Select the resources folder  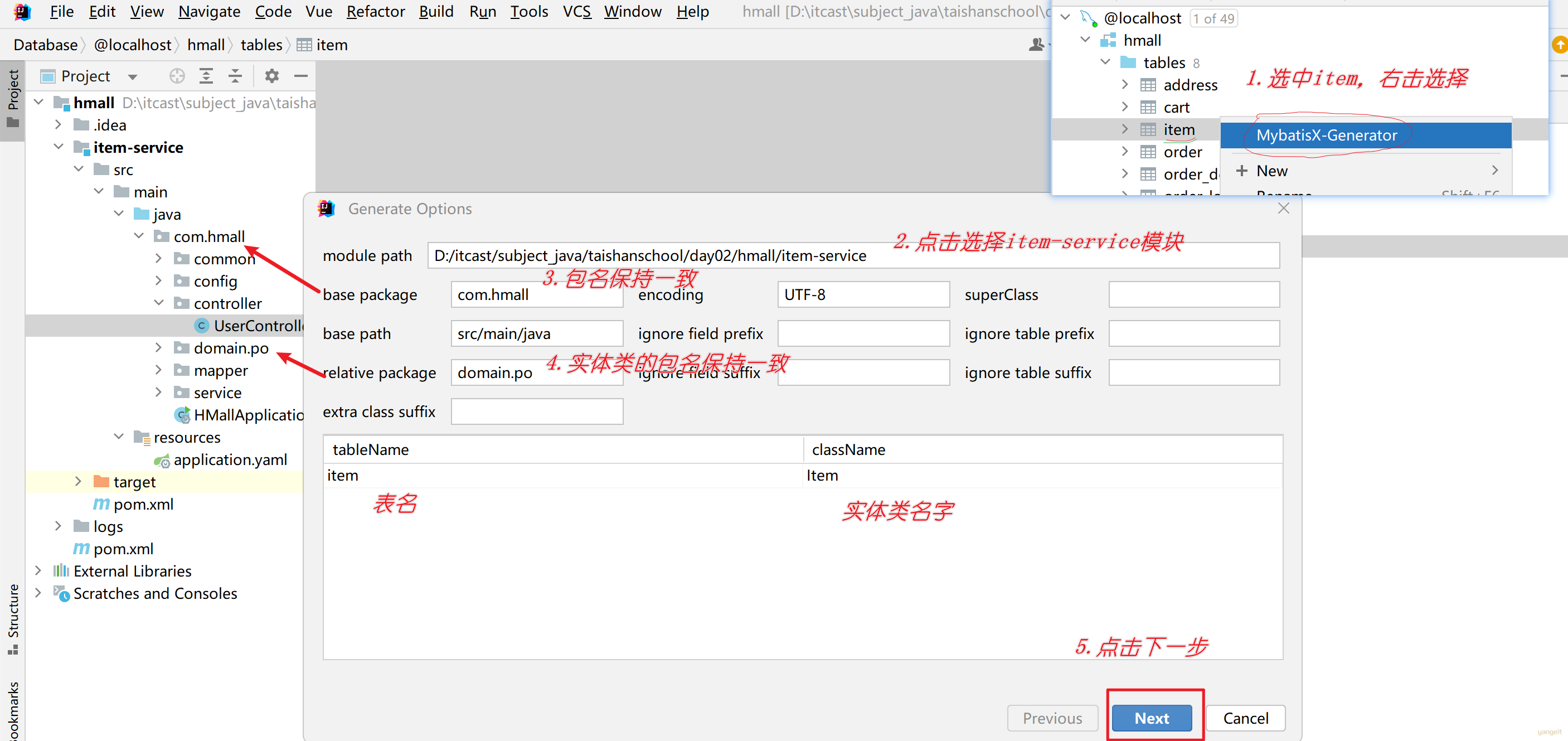click(x=187, y=437)
